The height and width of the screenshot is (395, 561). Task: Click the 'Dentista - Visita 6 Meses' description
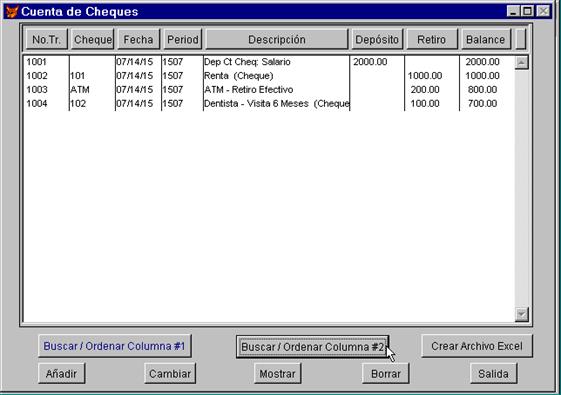click(256, 103)
